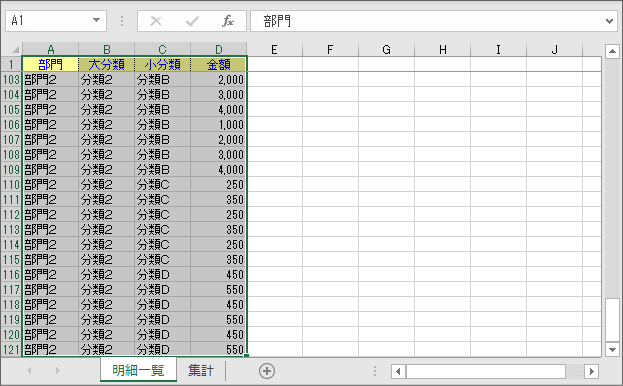Open the Name Box dropdown arrow

pos(96,20)
